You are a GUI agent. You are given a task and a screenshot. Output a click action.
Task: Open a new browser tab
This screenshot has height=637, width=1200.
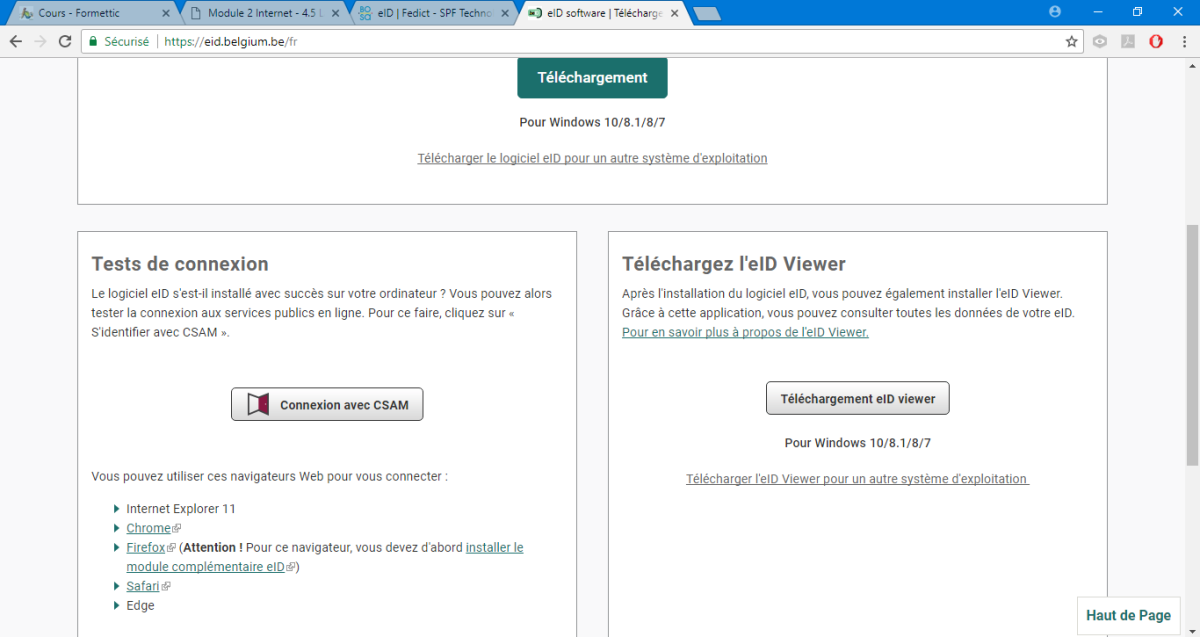(x=706, y=13)
